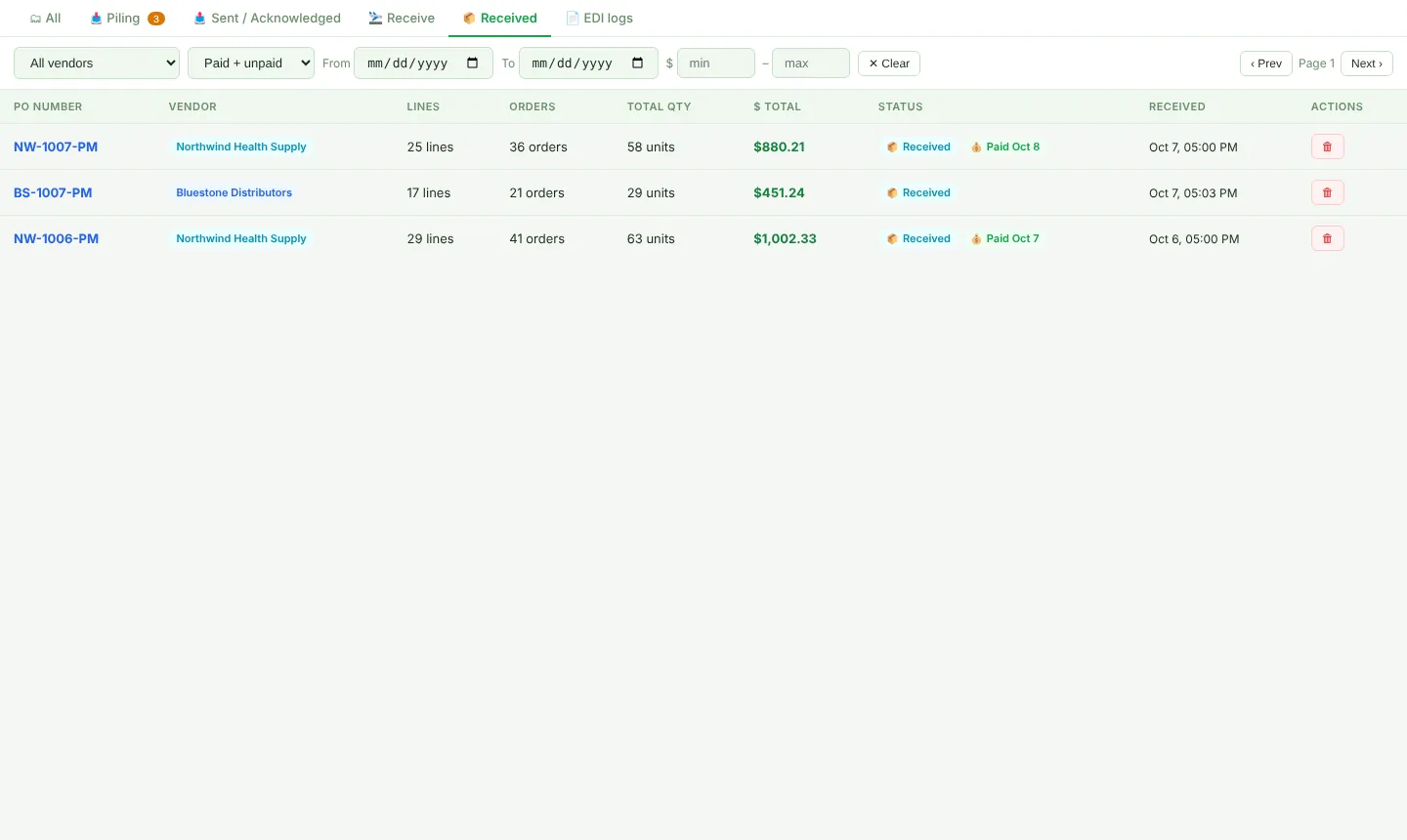This screenshot has height=840, width=1407.
Task: Click the From date field
Action: [423, 63]
